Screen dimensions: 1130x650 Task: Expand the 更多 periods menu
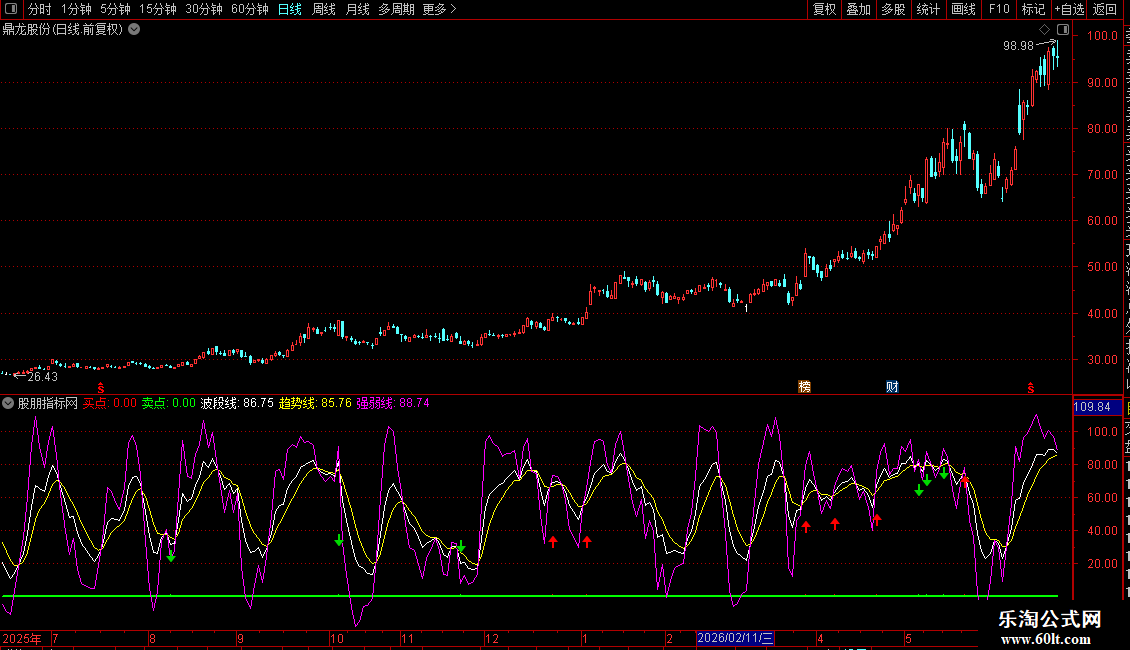[x=440, y=9]
